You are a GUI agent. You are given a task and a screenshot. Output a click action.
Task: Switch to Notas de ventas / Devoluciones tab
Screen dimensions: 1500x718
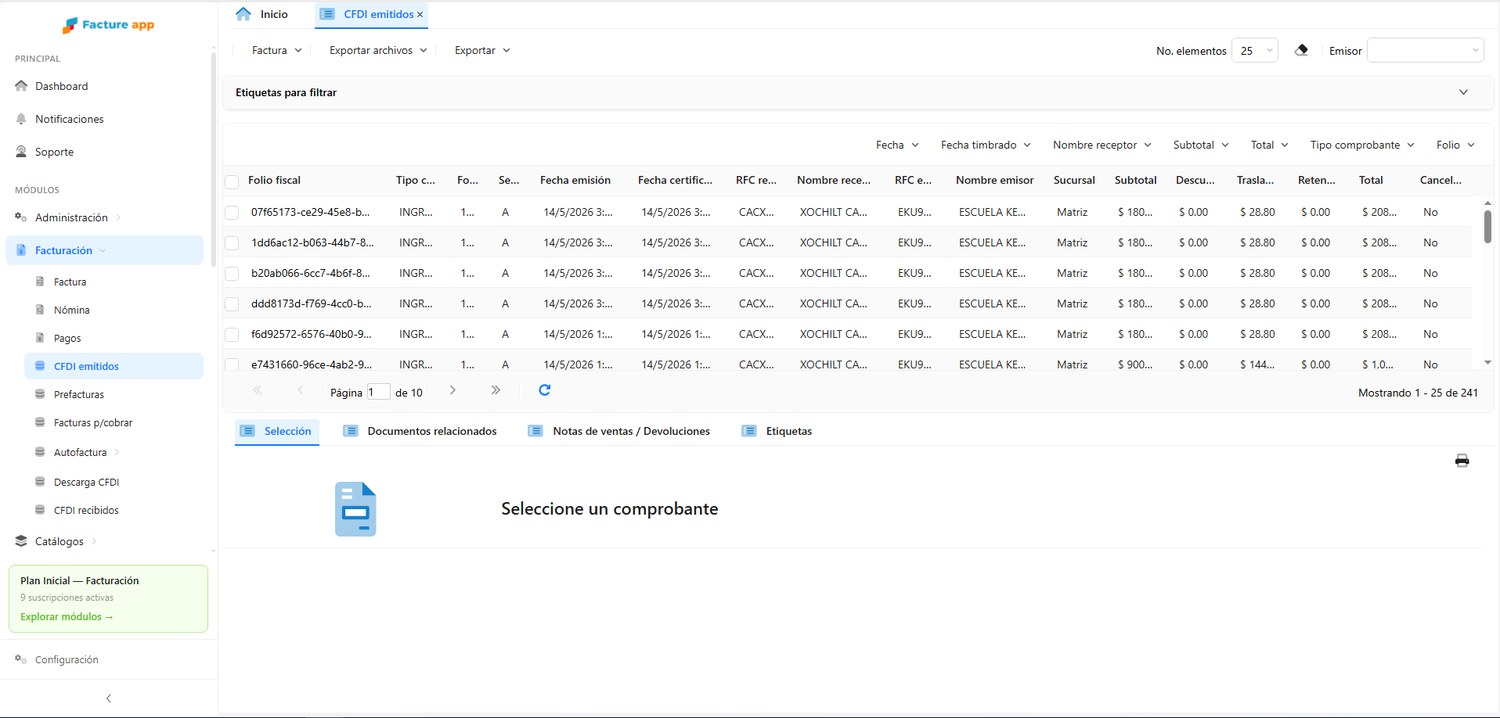[x=620, y=431]
